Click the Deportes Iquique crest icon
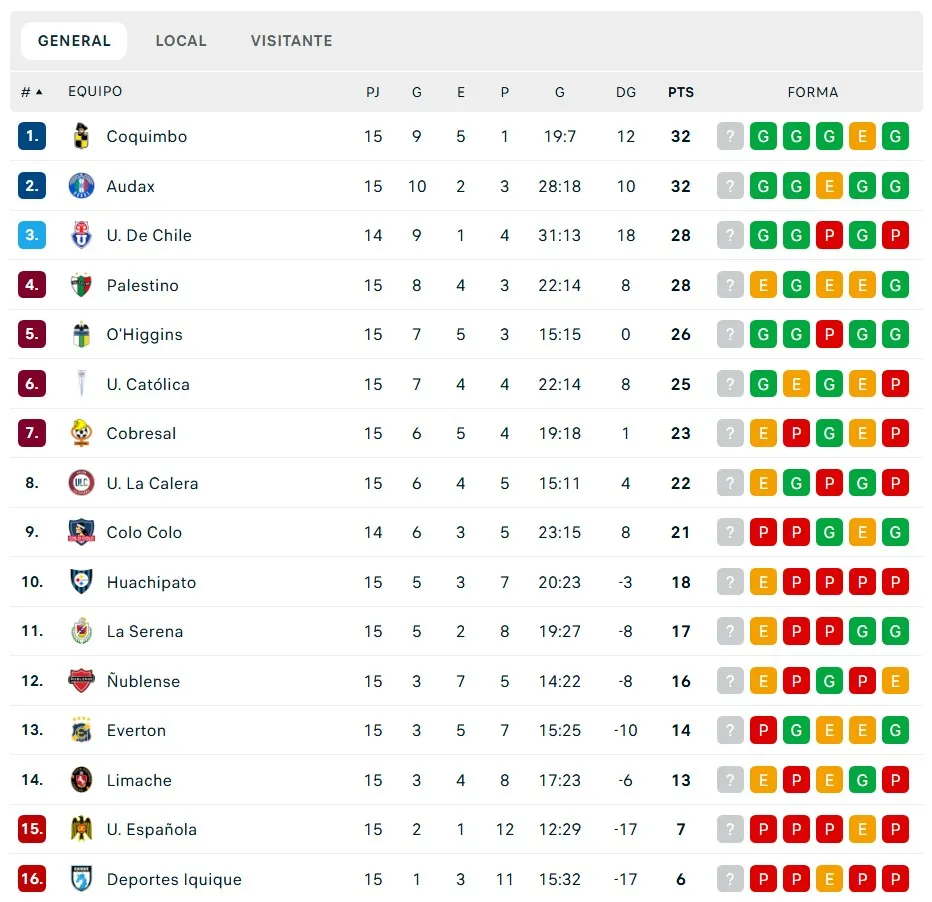Image resolution: width=932 pixels, height=902 pixels. click(x=81, y=879)
